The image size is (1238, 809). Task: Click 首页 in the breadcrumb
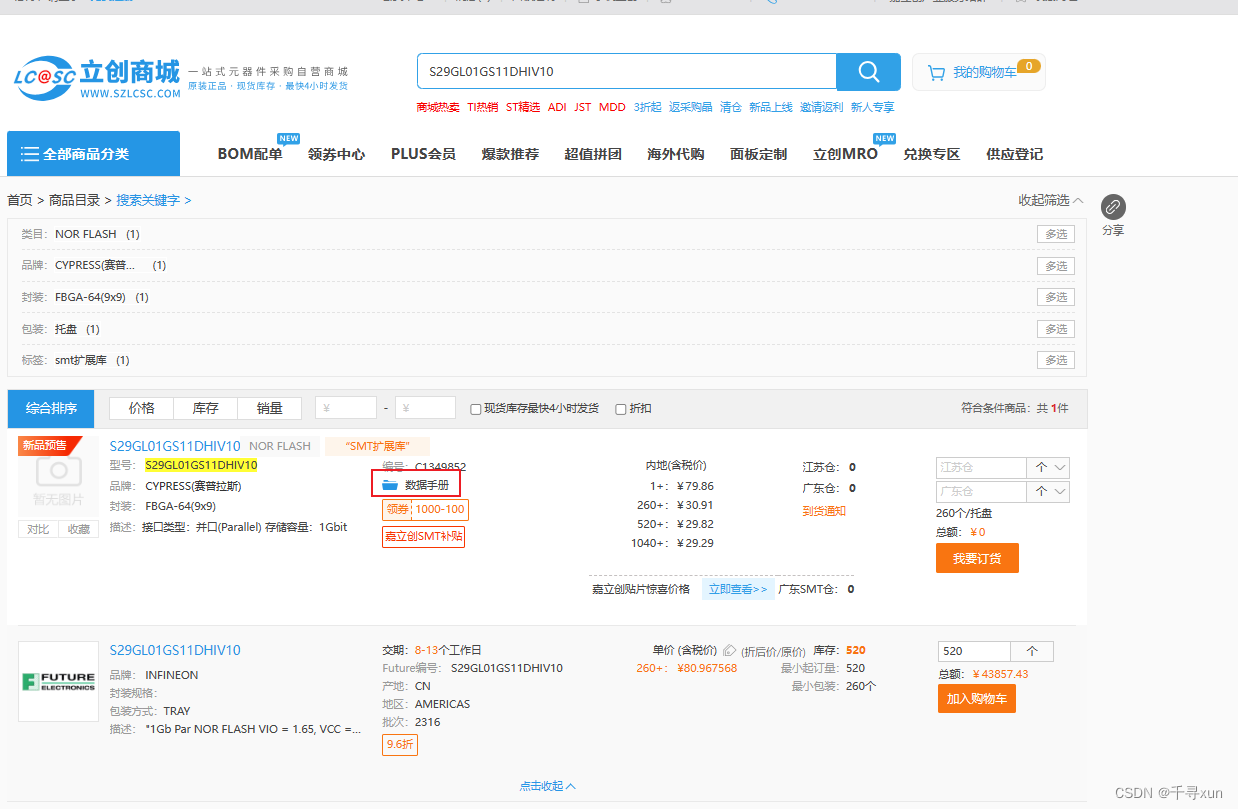pyautogui.click(x=20, y=200)
